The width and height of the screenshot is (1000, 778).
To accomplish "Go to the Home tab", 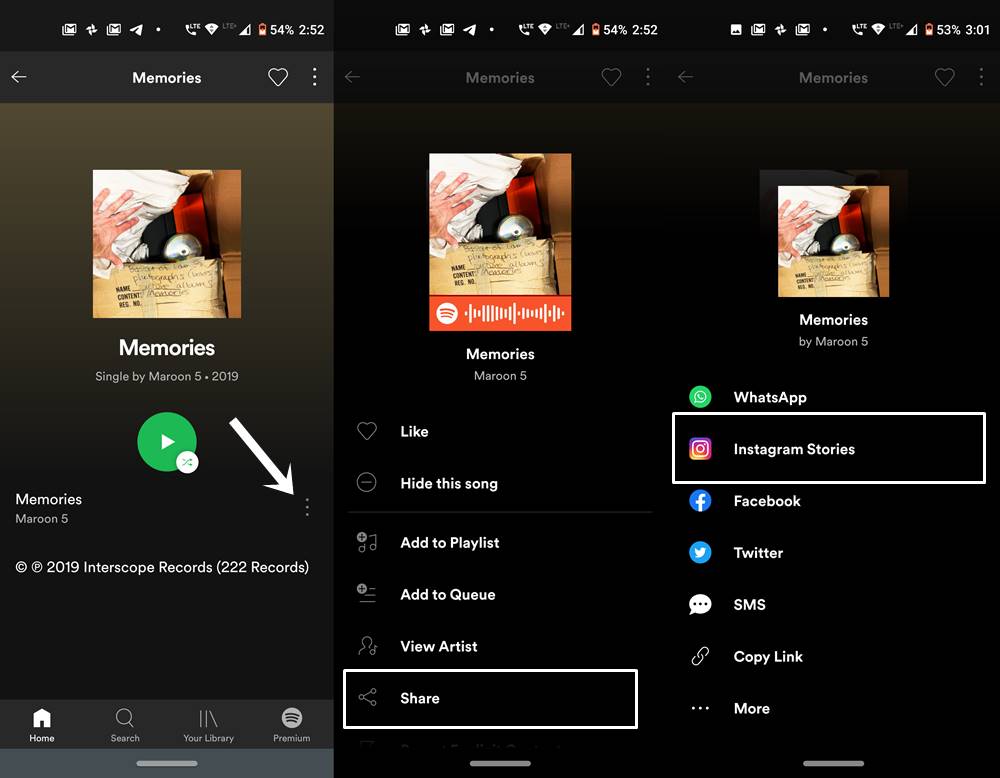I will coord(42,726).
